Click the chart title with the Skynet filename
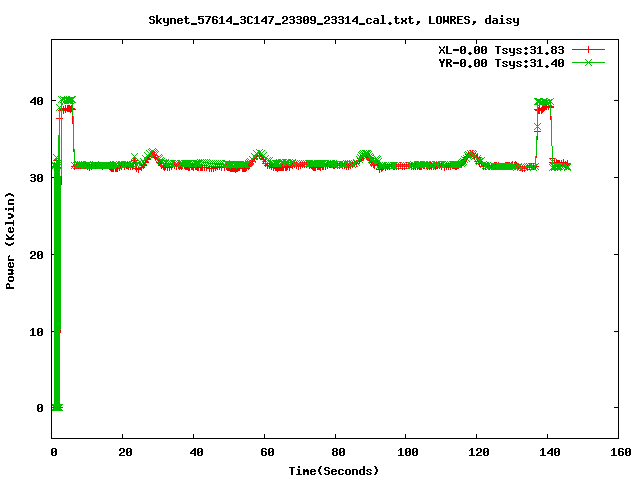 [333, 20]
